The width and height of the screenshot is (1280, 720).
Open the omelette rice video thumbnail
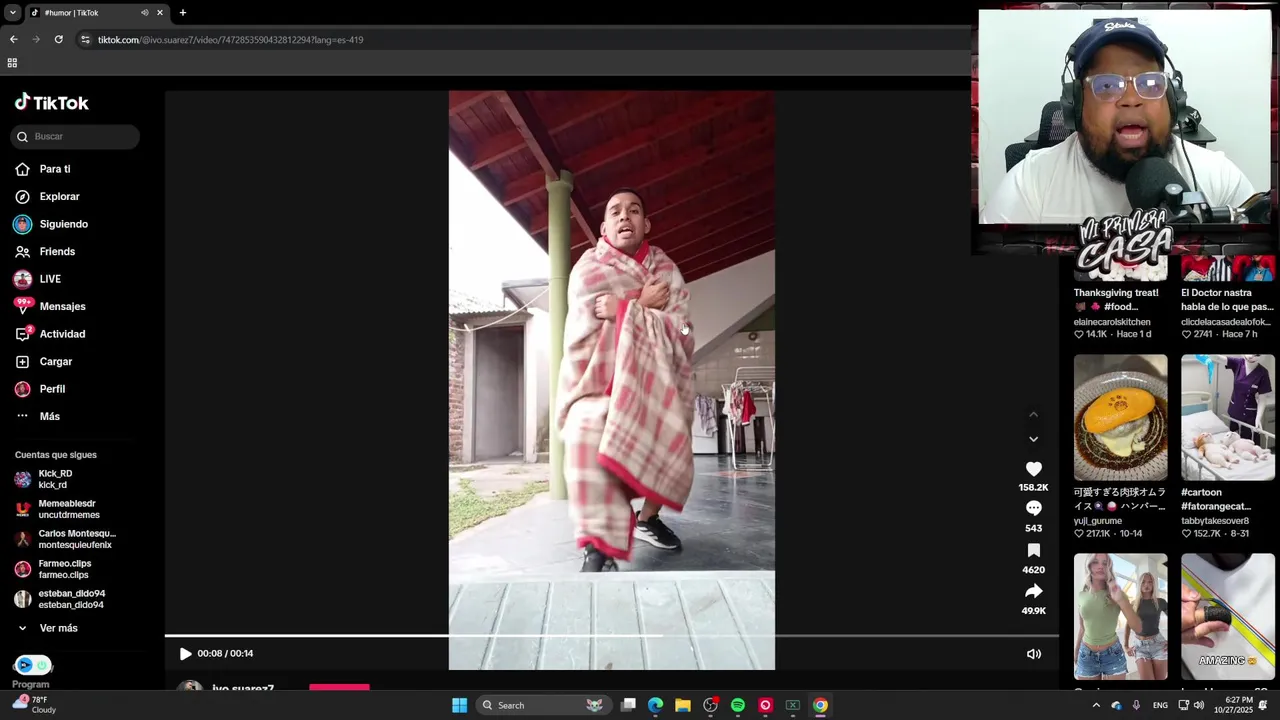1120,418
